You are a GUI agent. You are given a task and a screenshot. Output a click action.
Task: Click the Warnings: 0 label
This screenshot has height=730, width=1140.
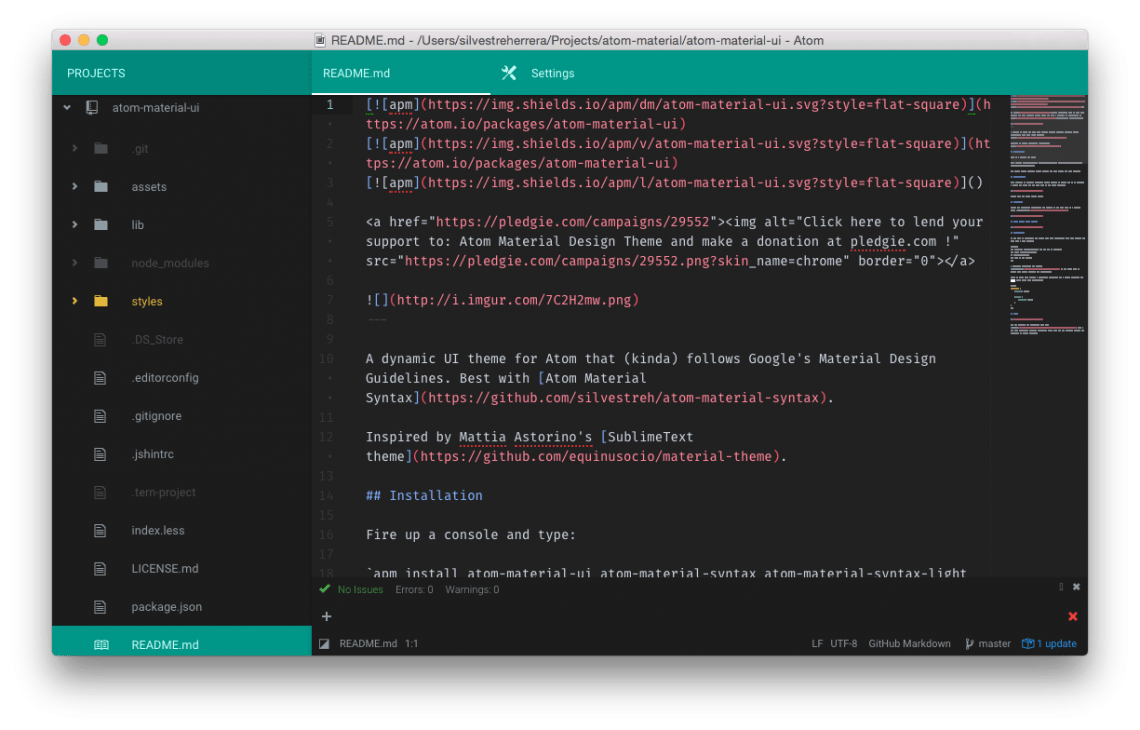pos(472,590)
